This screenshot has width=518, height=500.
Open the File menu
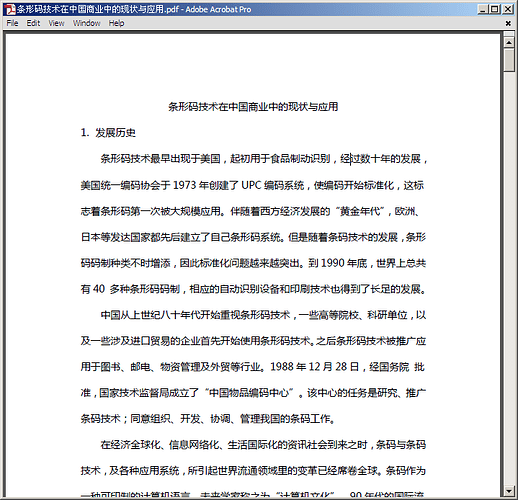[12, 23]
